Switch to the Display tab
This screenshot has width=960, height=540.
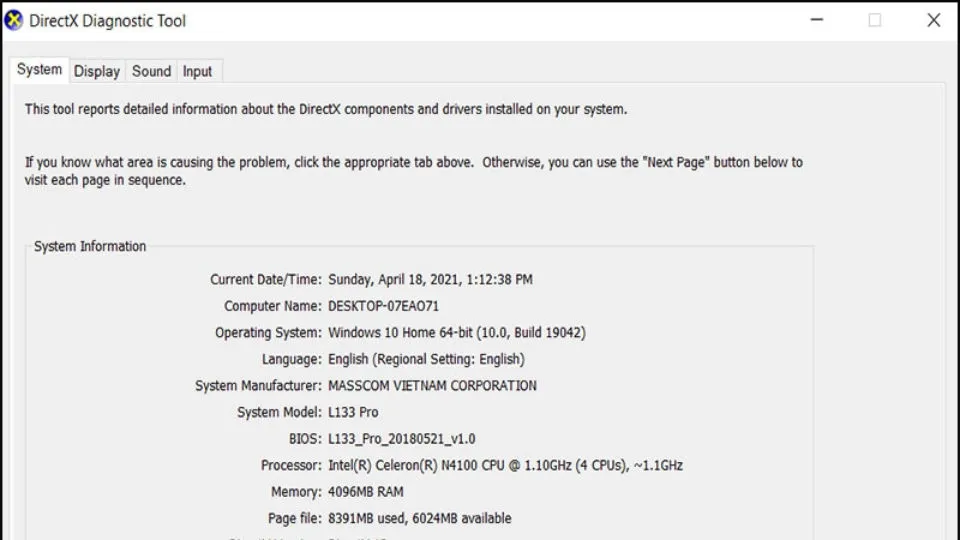[x=97, y=71]
